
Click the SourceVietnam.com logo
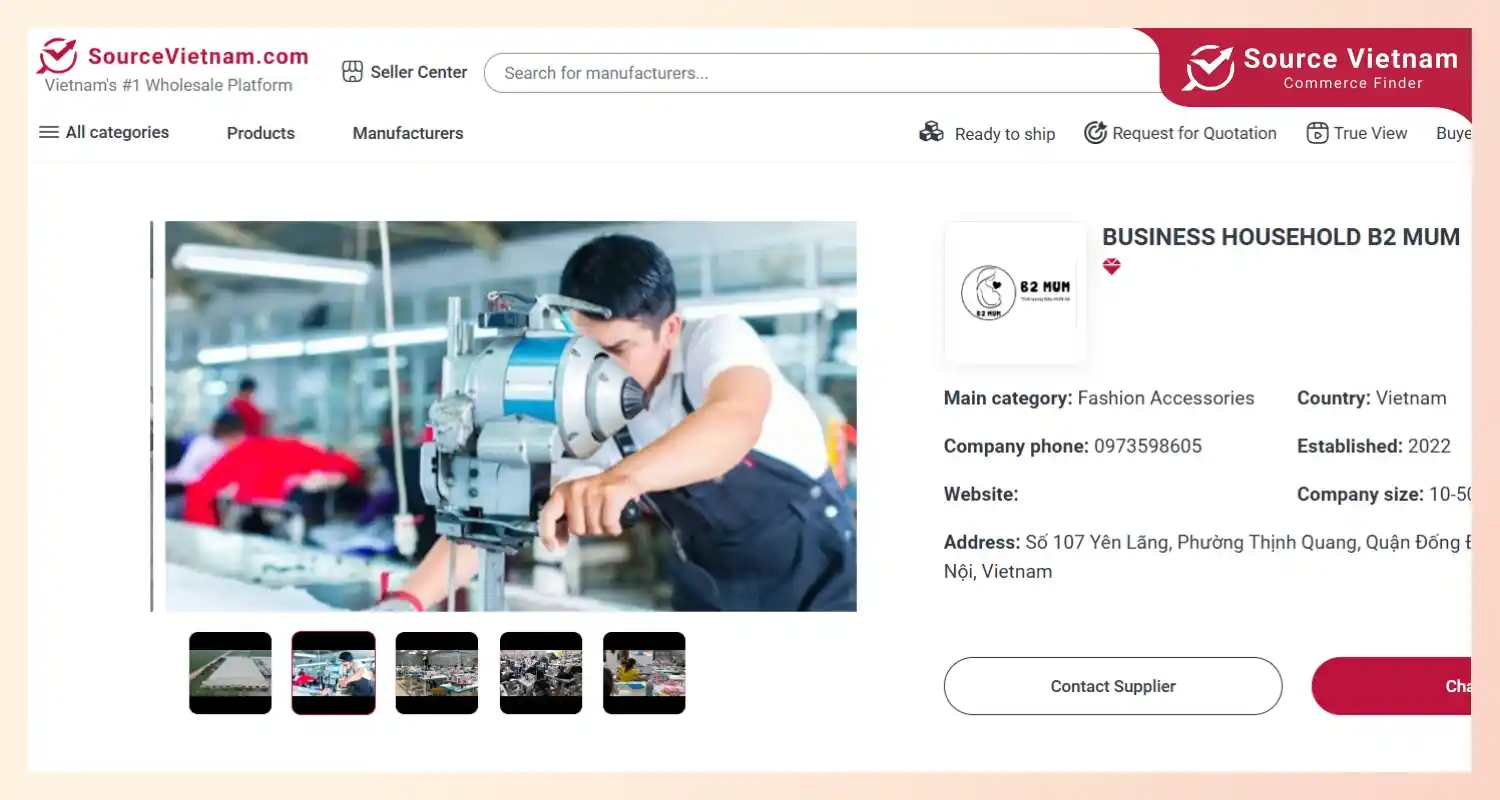(173, 57)
